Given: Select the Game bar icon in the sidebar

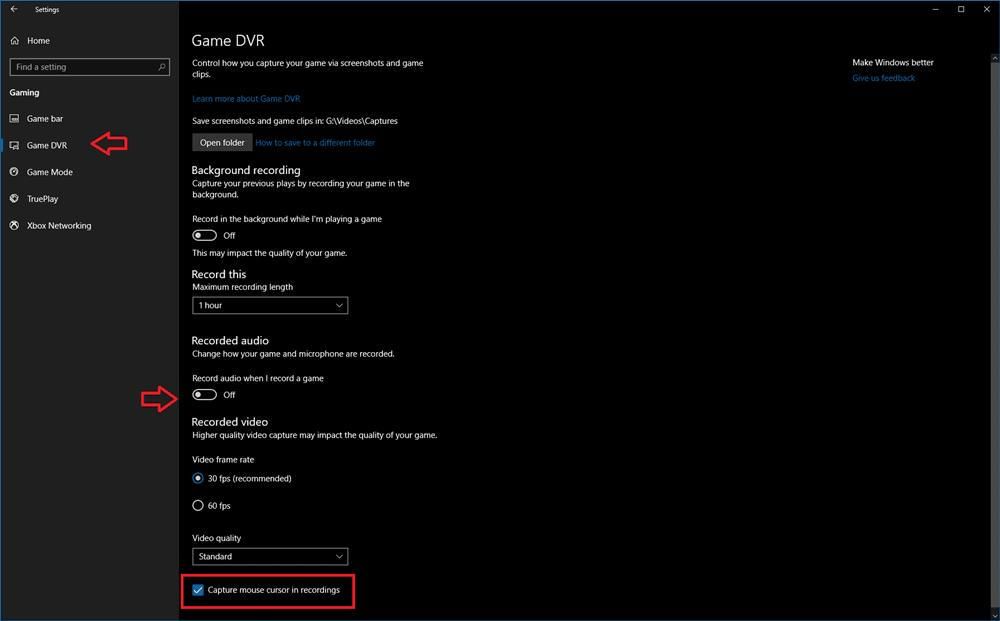Looking at the screenshot, I should (14, 118).
